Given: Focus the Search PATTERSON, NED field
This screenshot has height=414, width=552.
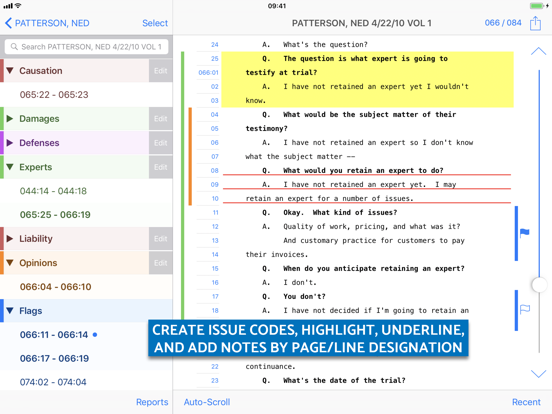Looking at the screenshot, I should (x=86, y=47).
